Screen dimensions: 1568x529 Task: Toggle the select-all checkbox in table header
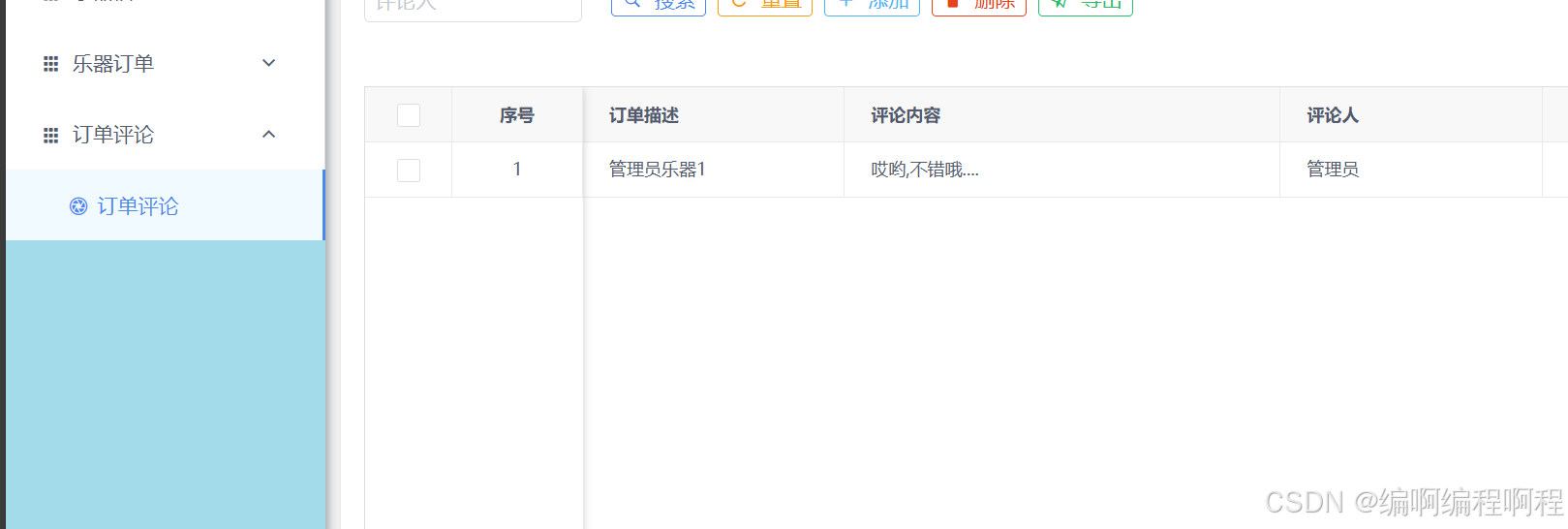409,115
